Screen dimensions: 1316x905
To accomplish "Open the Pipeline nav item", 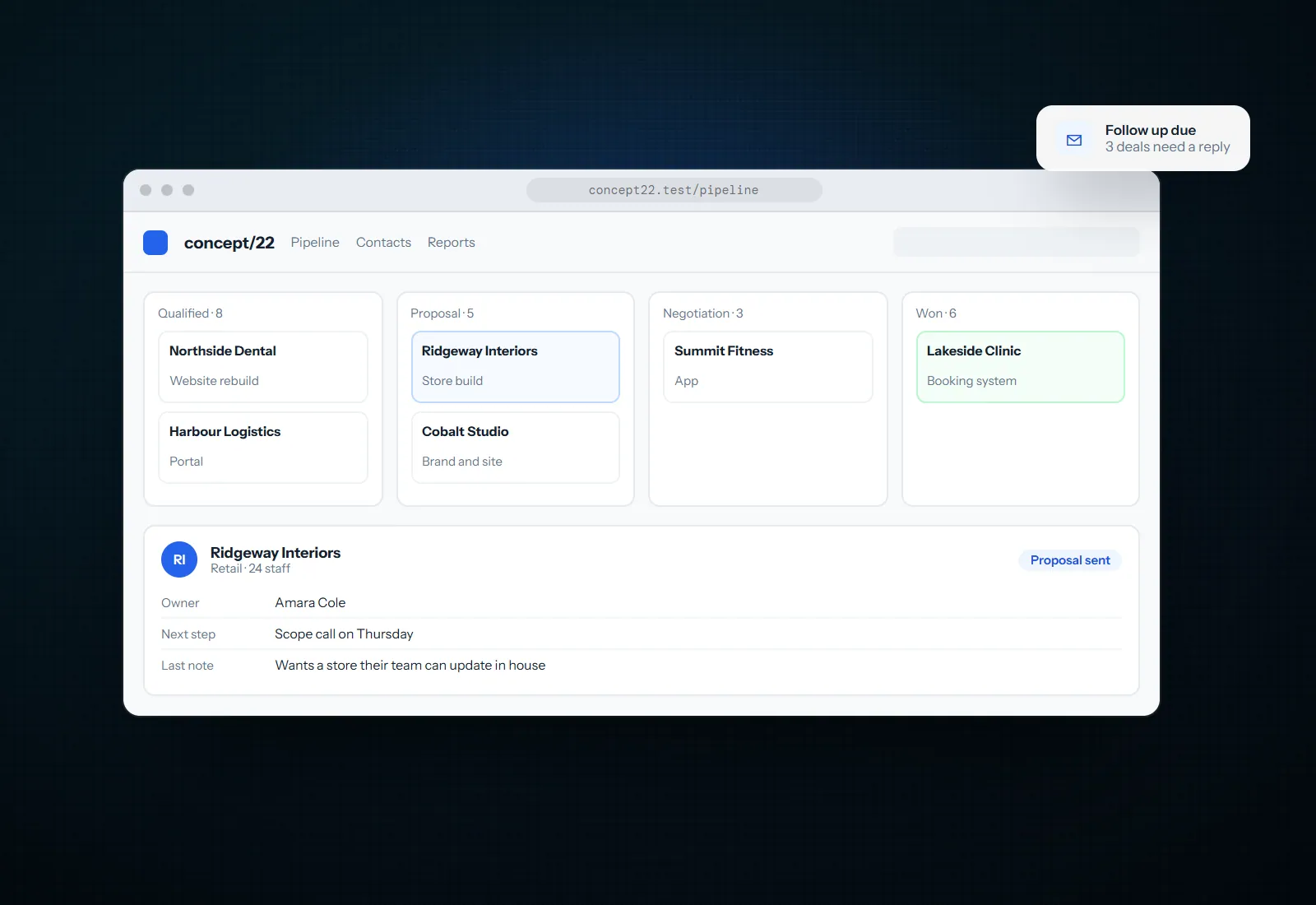I will pos(315,243).
